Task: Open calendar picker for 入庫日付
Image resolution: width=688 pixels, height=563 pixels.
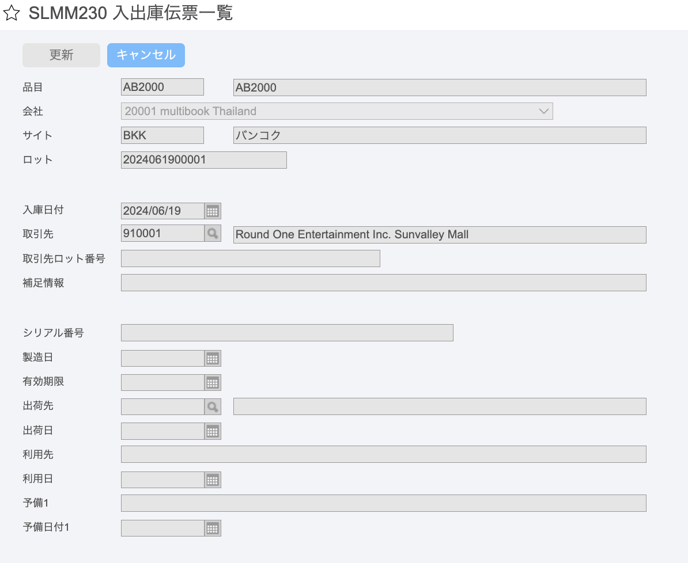Action: (212, 211)
